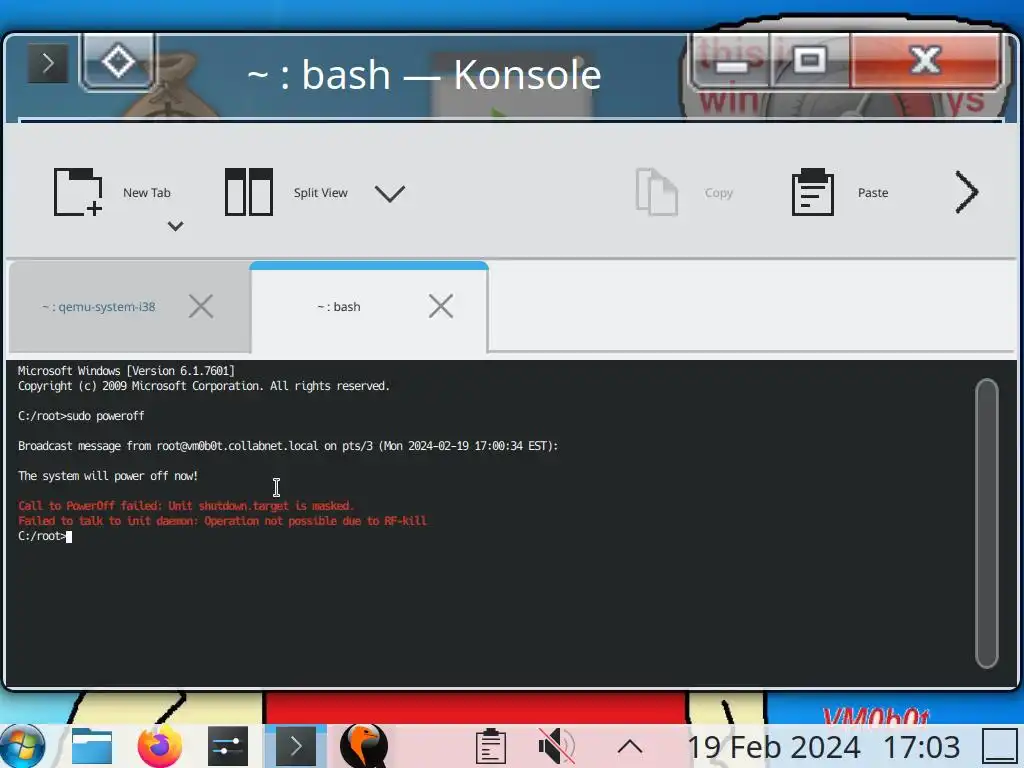Click the muted volume tray icon
1024x768 pixels.
point(556,746)
